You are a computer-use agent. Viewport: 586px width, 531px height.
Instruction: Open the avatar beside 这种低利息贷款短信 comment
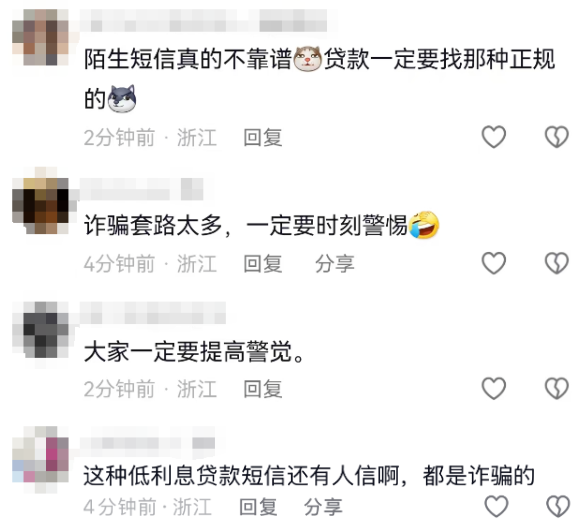click(40, 460)
